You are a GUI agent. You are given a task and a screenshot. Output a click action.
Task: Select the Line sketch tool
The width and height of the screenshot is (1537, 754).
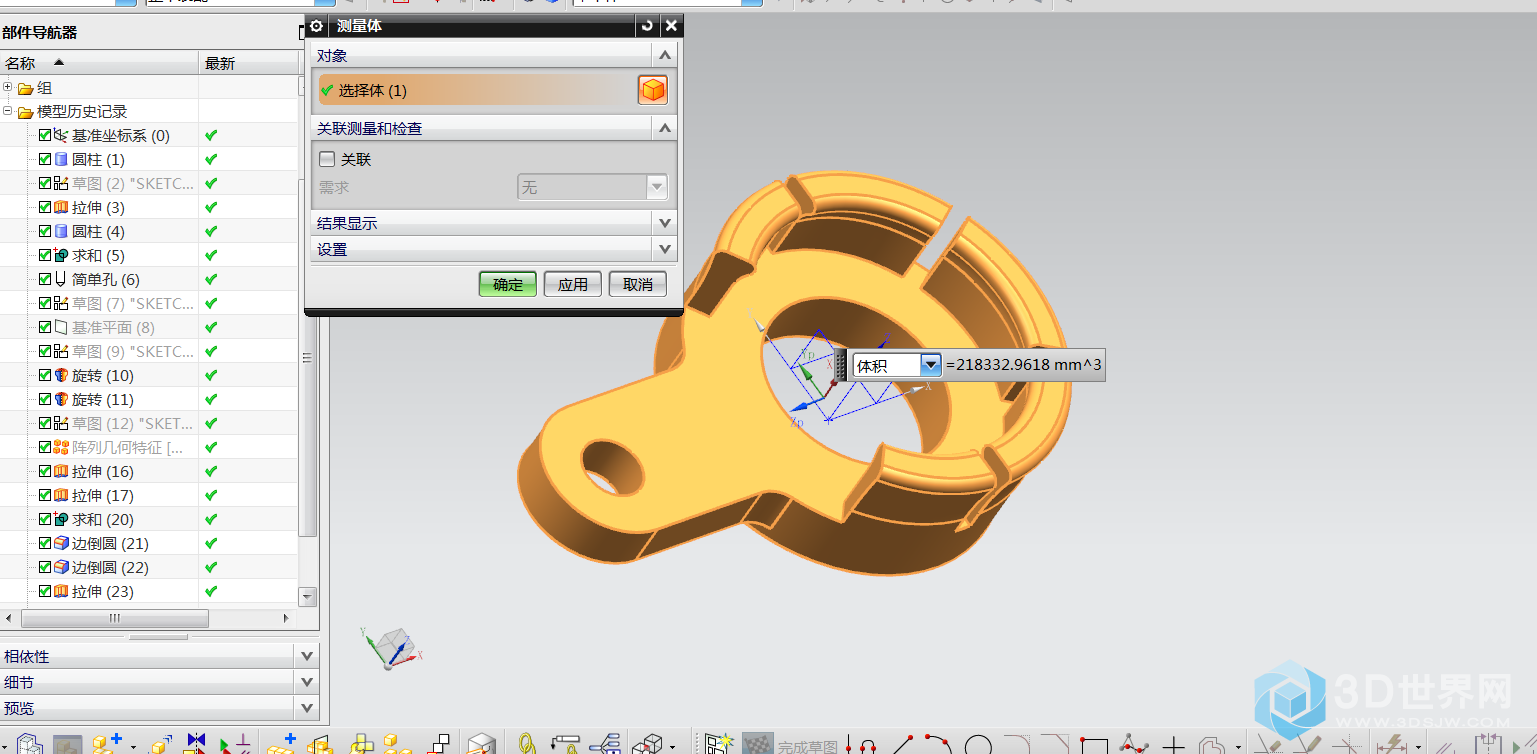tap(902, 745)
